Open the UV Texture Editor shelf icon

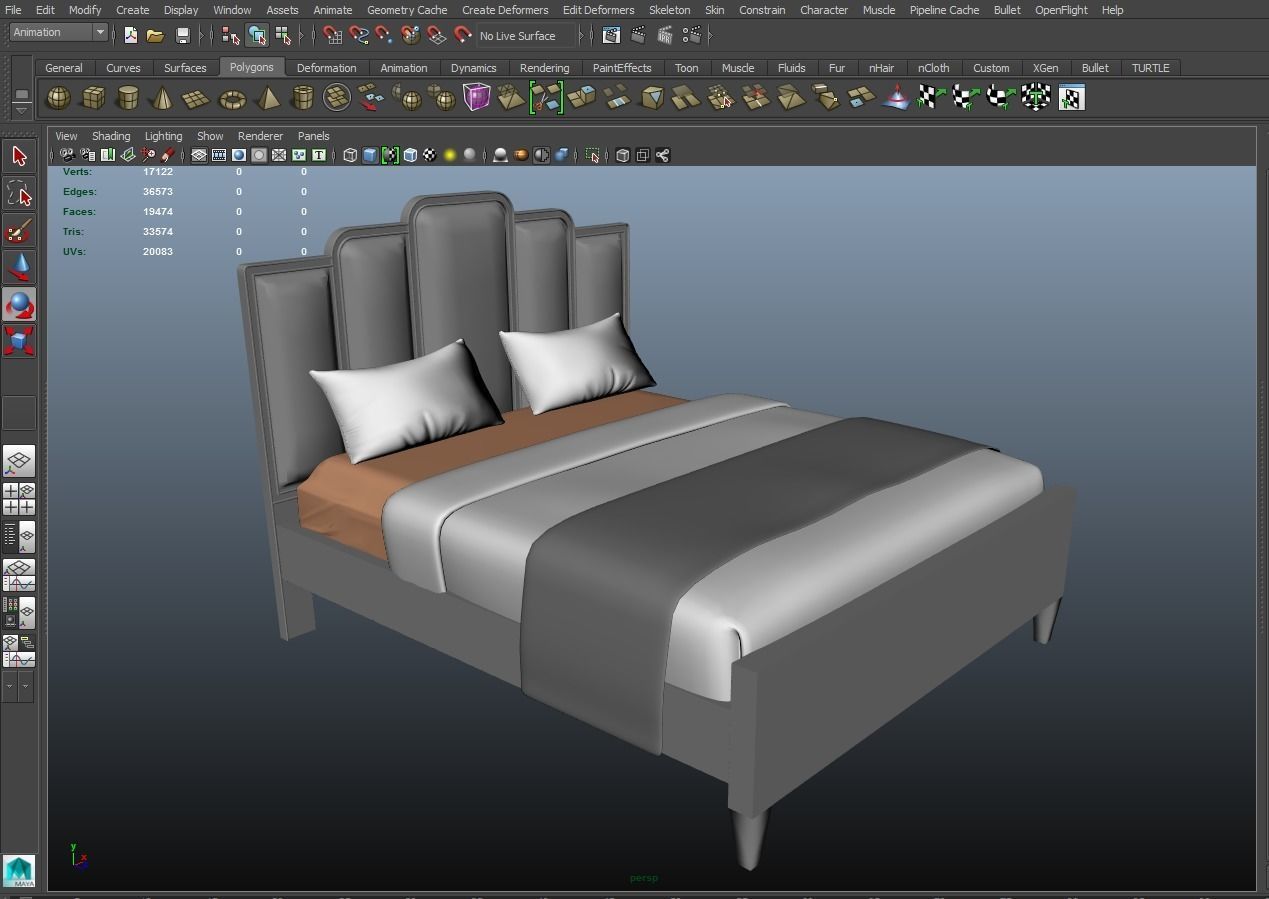pos(1071,98)
